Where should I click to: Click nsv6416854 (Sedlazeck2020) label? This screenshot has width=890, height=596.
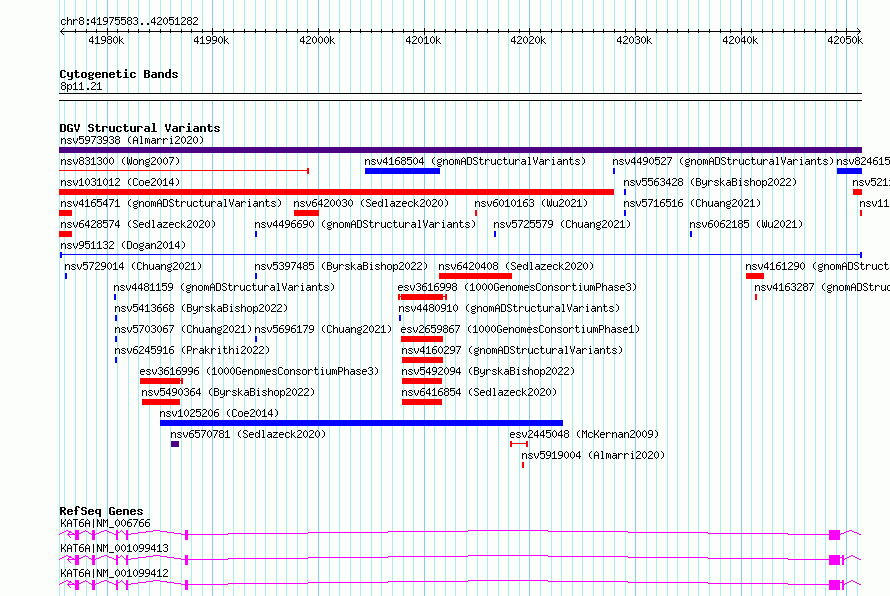[479, 392]
